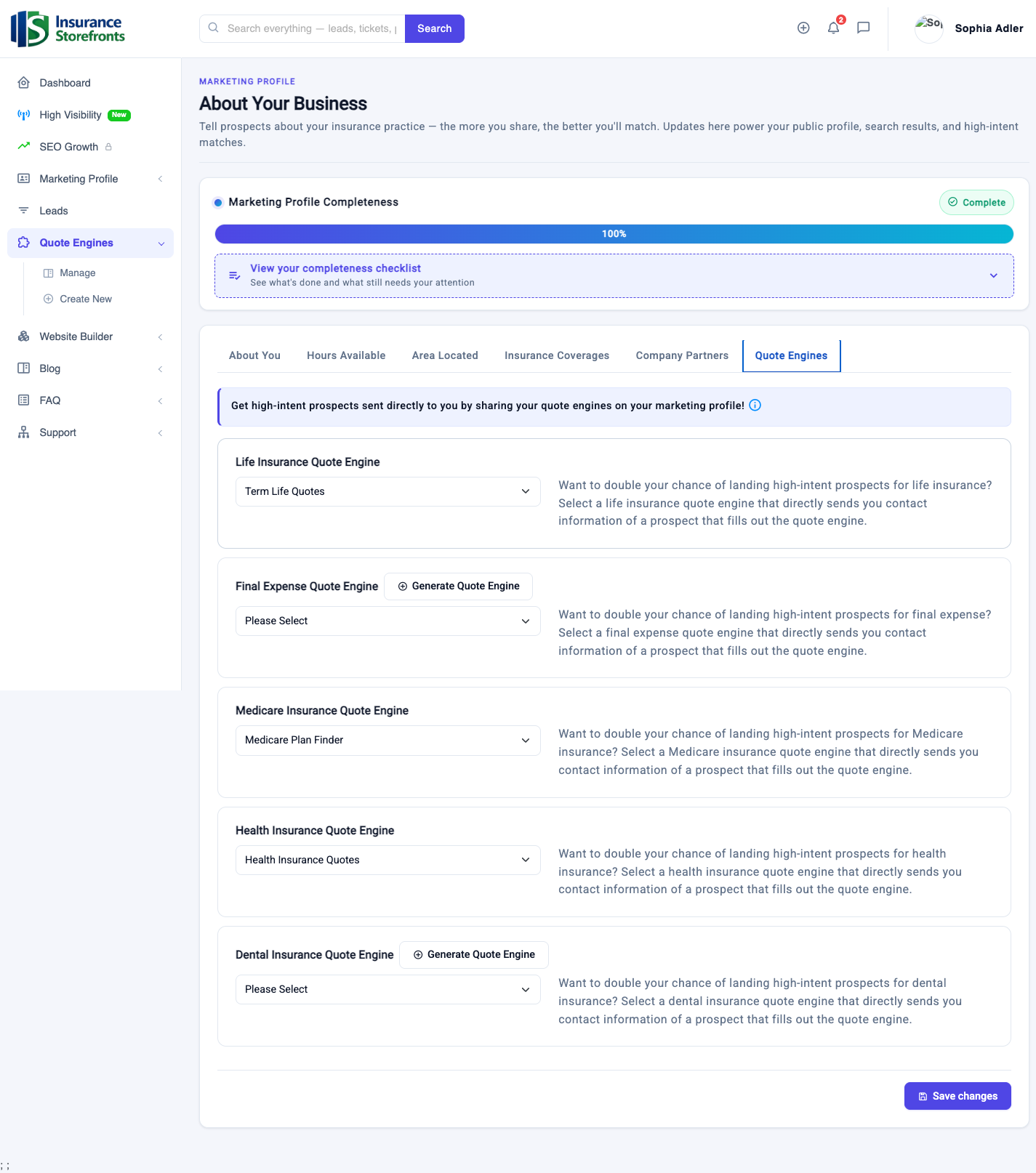Click the Insurance Storefronts logo

68,28
